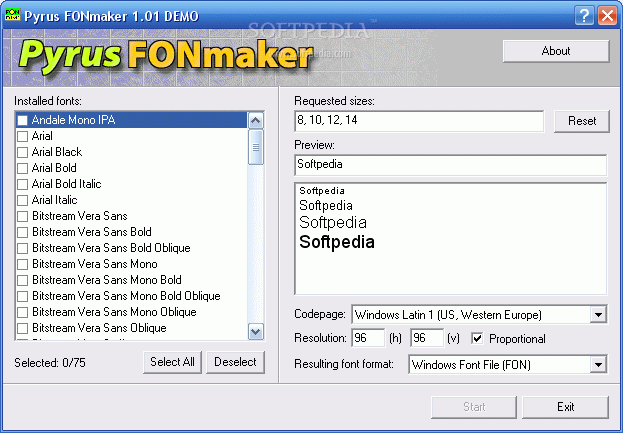Tick the Bitstream Vera Sans Bold checkbox
This screenshot has height=433, width=623.
(x=23, y=232)
